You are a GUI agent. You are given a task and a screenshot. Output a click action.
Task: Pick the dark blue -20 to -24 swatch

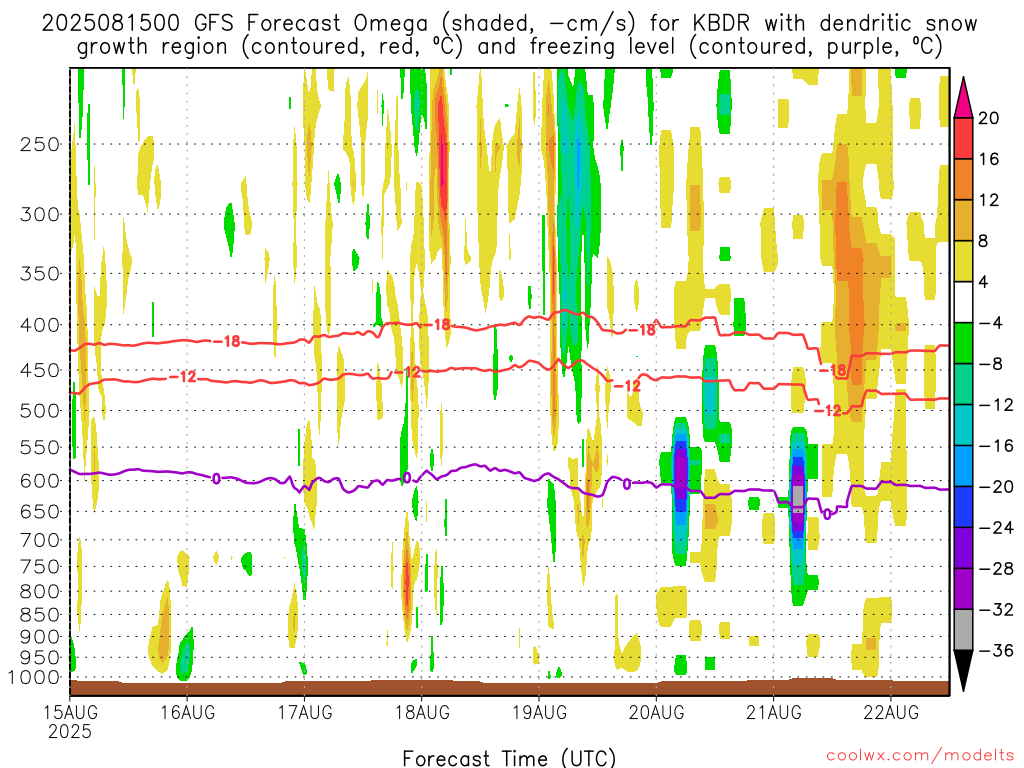click(x=963, y=507)
